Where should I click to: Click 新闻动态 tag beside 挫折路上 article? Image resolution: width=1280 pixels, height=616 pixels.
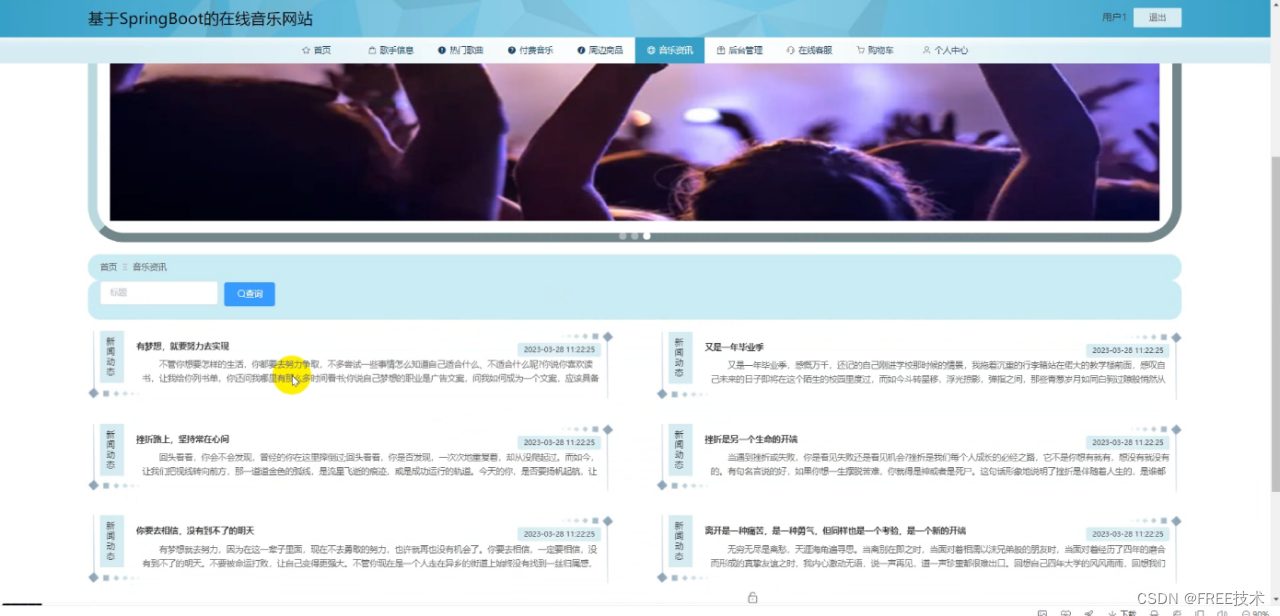point(111,450)
